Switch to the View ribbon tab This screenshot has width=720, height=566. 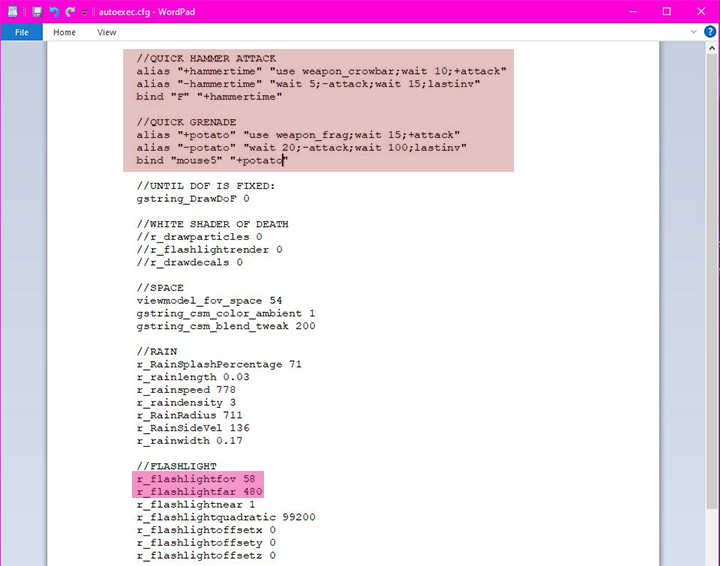pyautogui.click(x=107, y=32)
